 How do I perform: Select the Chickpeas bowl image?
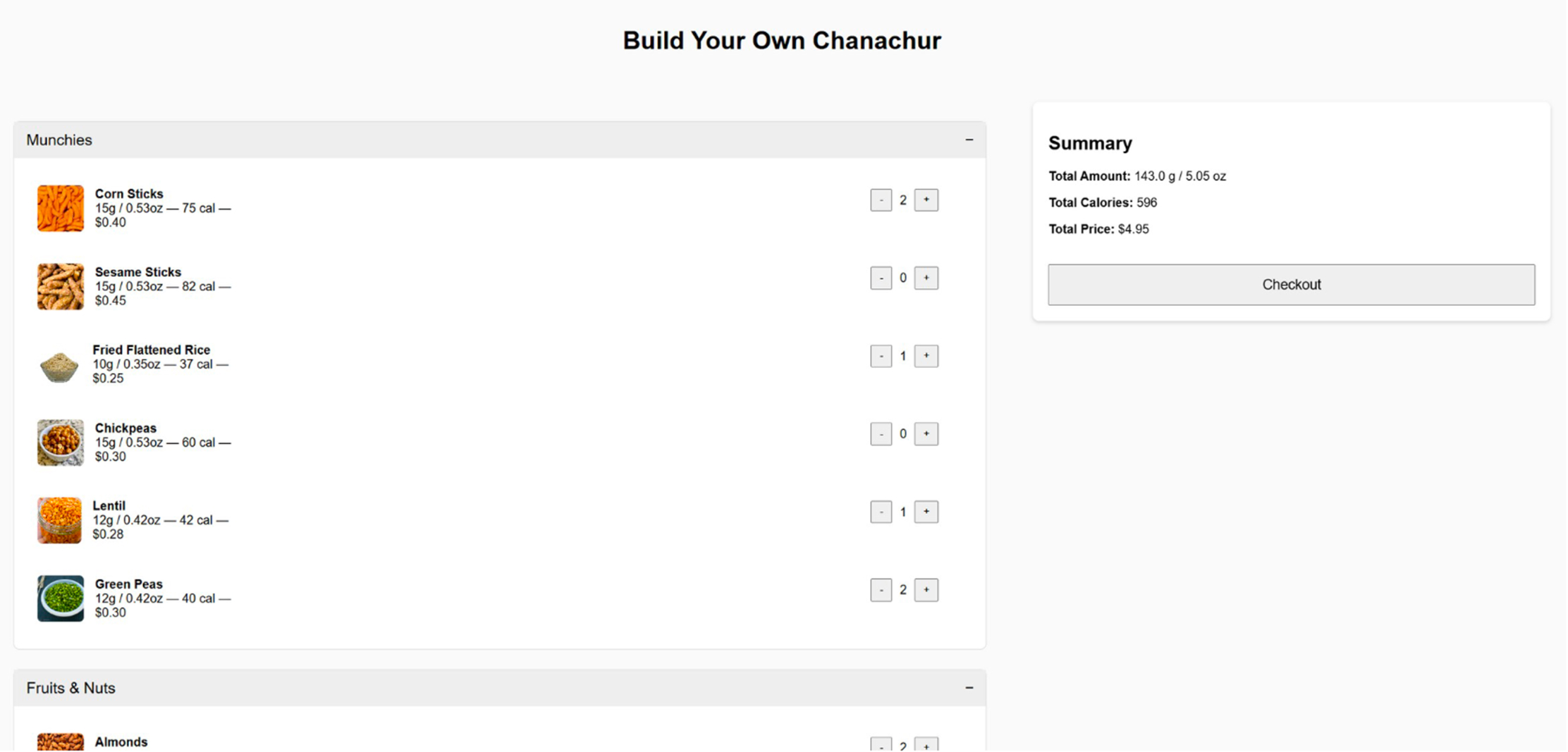pos(61,443)
